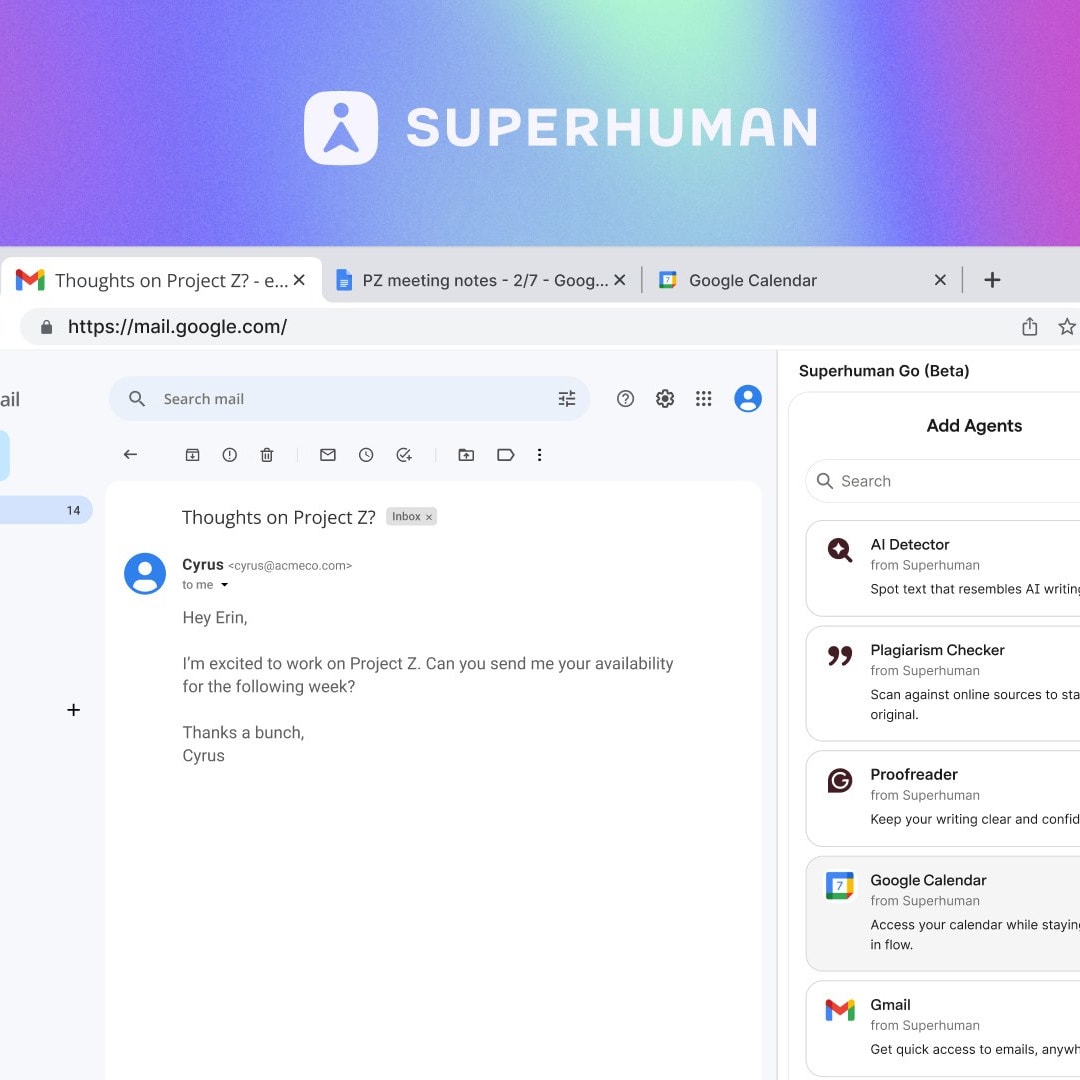
Task: Open advanced search filters
Action: coord(567,398)
